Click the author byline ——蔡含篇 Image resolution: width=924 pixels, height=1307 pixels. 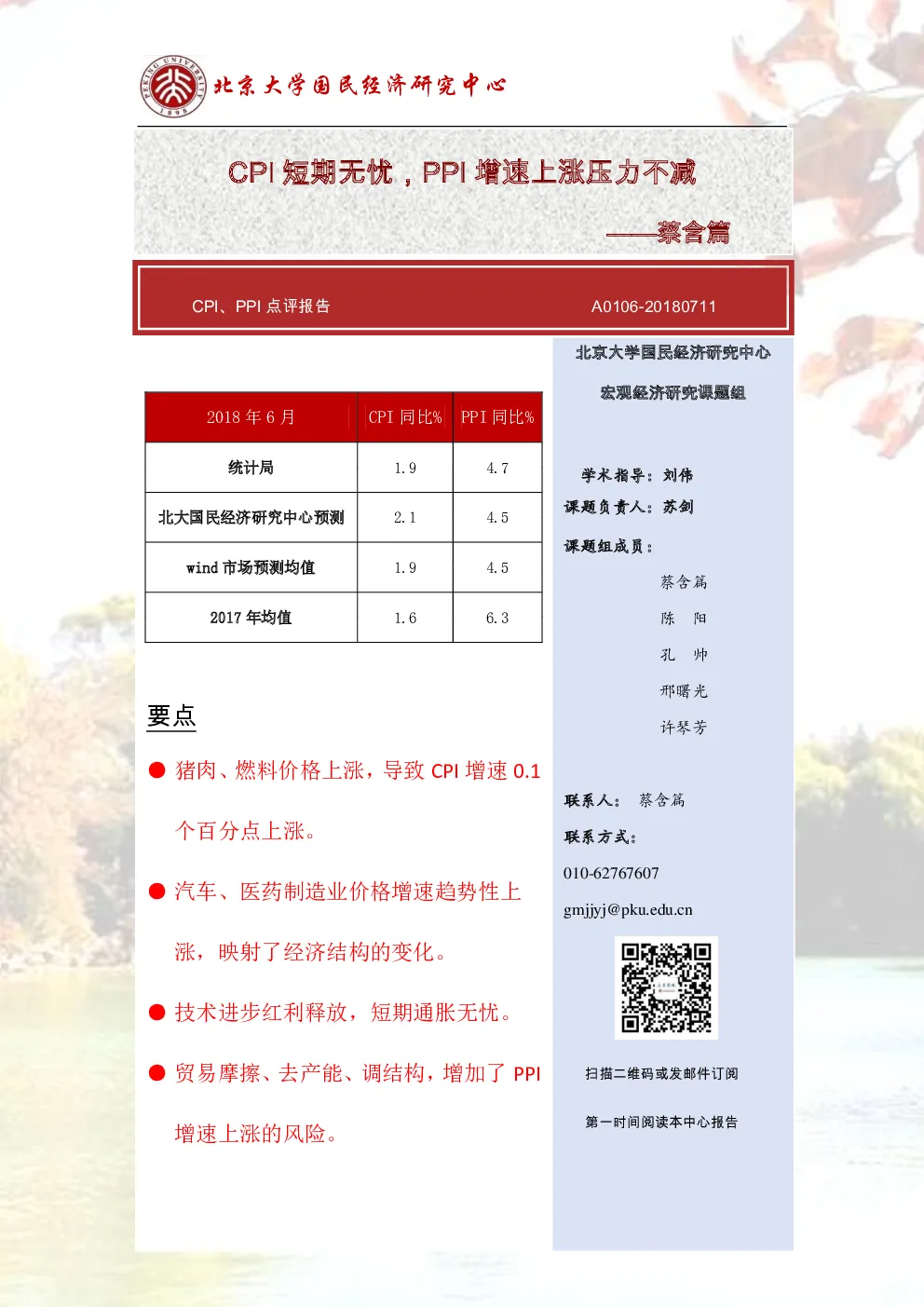[668, 232]
